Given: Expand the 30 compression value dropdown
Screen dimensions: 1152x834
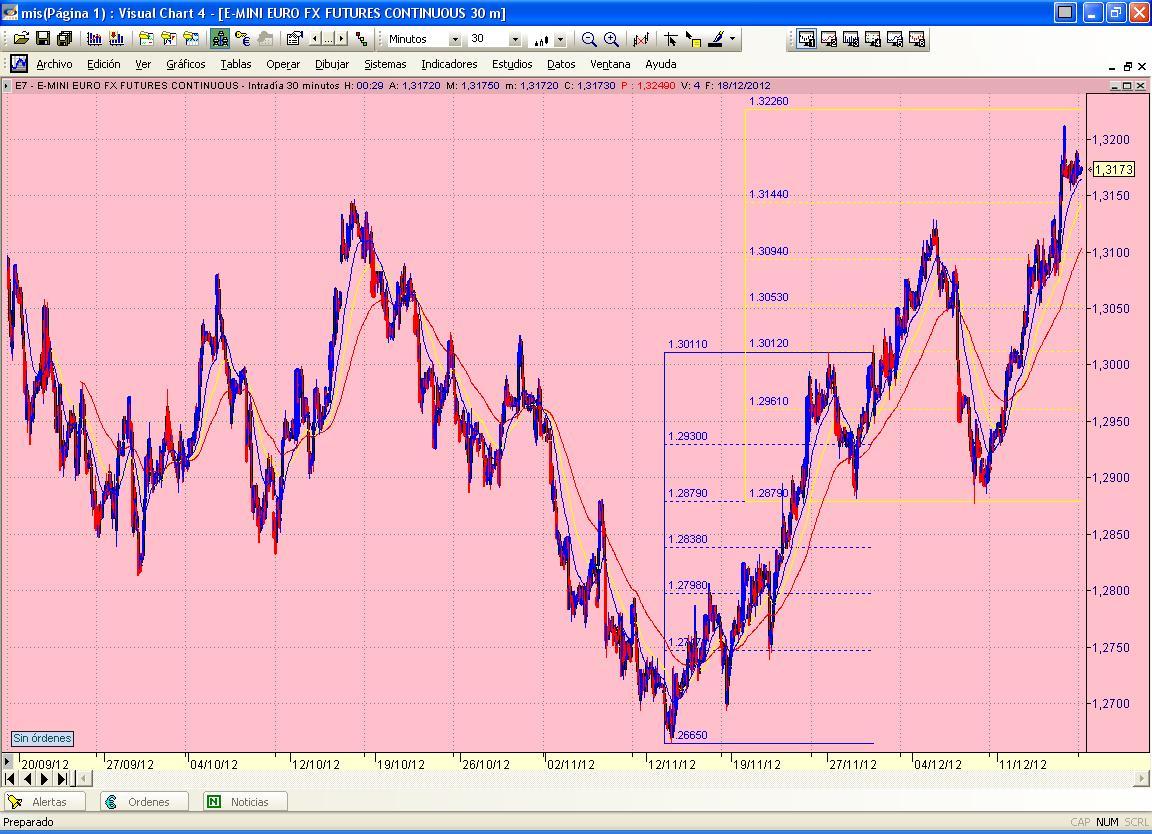Looking at the screenshot, I should (x=515, y=40).
